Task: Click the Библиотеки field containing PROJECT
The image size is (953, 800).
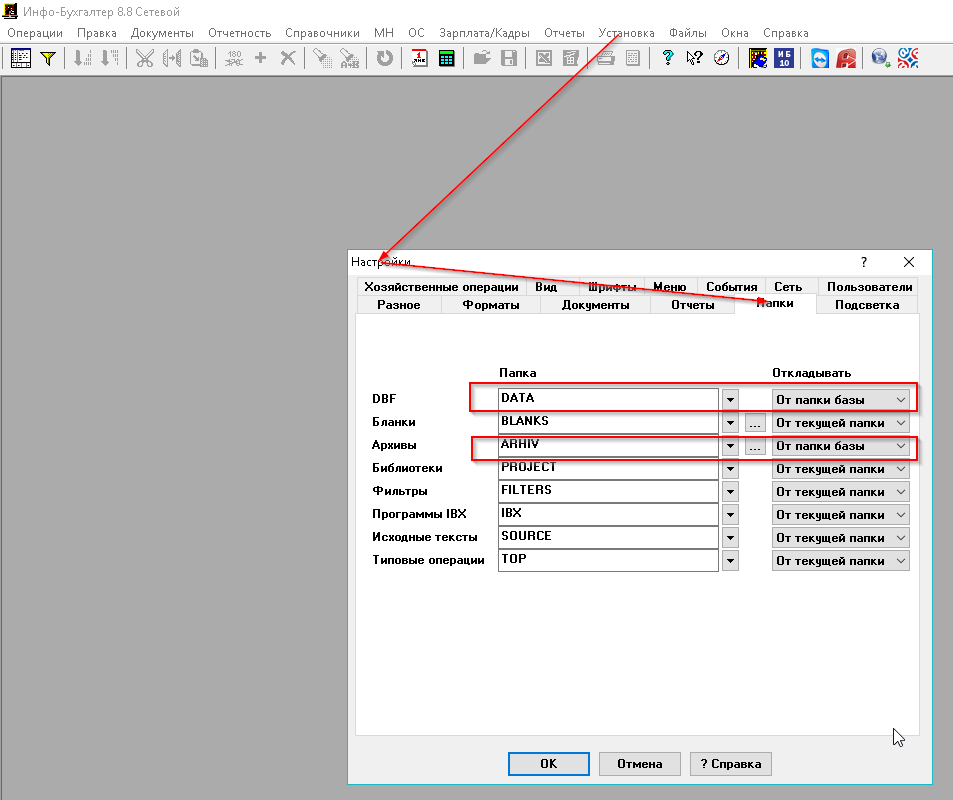Action: pos(608,469)
